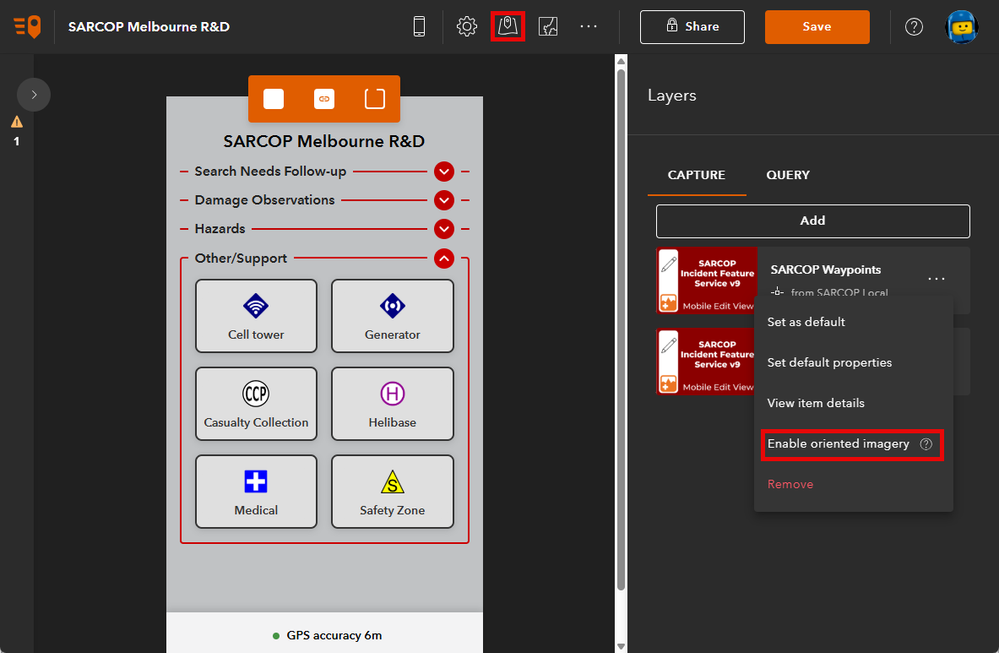Click the SARCOP Melbourne R&D project title
Viewport: 999px width, 653px height.
pos(149,27)
